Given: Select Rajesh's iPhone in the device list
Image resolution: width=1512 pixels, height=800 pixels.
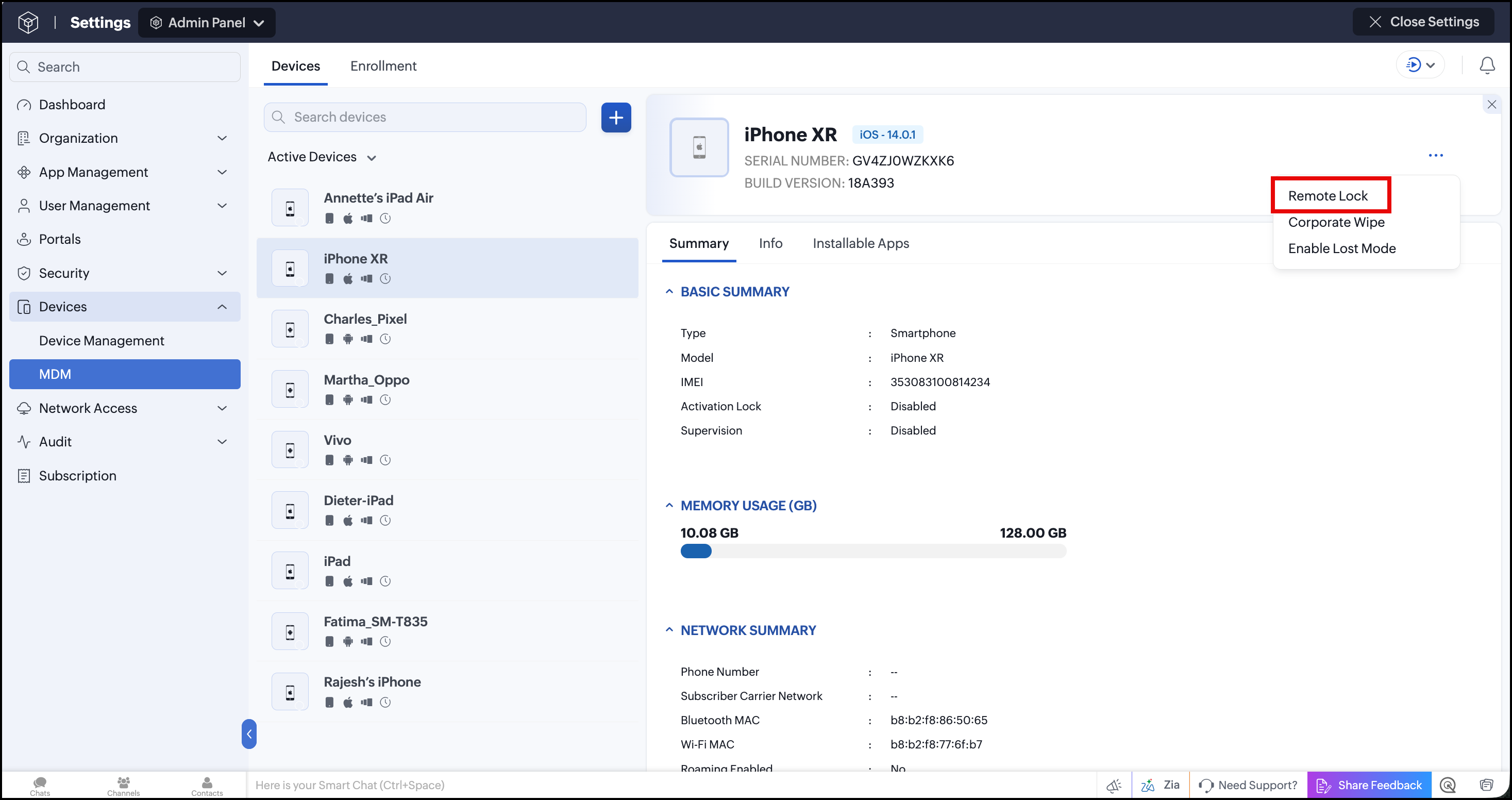Looking at the screenshot, I should coord(447,691).
